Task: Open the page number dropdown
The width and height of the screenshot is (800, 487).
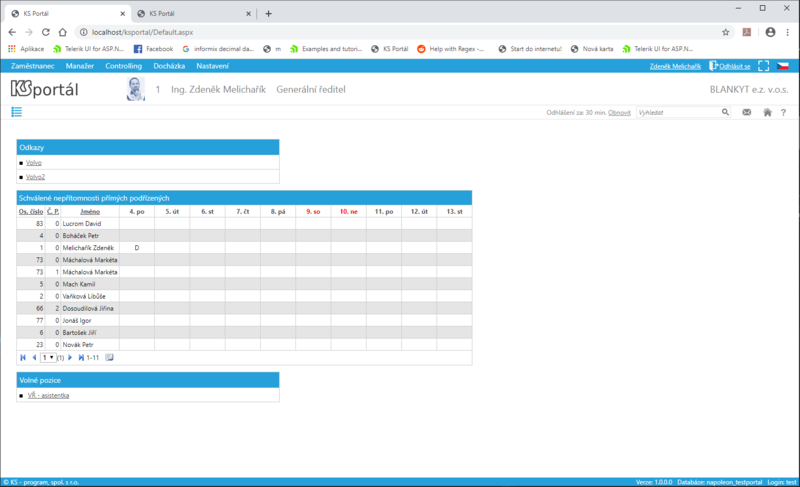Action: (48, 357)
